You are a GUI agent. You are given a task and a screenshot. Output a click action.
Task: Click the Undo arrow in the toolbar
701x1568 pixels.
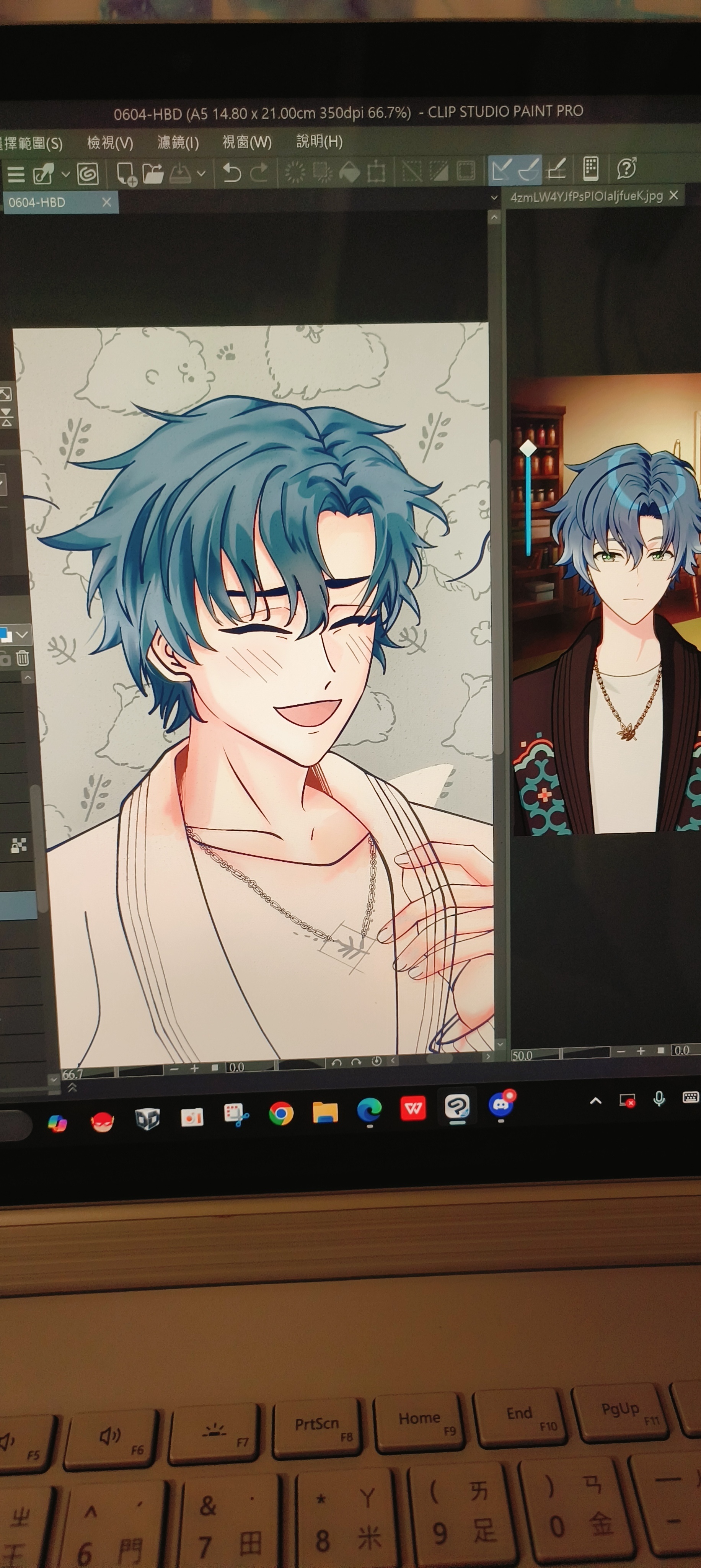click(x=231, y=173)
